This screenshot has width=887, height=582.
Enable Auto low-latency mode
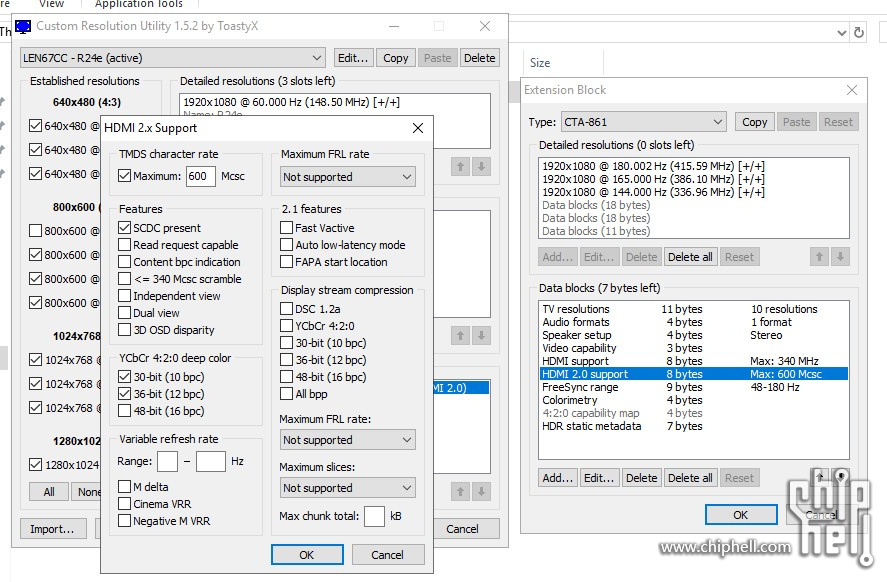point(286,244)
